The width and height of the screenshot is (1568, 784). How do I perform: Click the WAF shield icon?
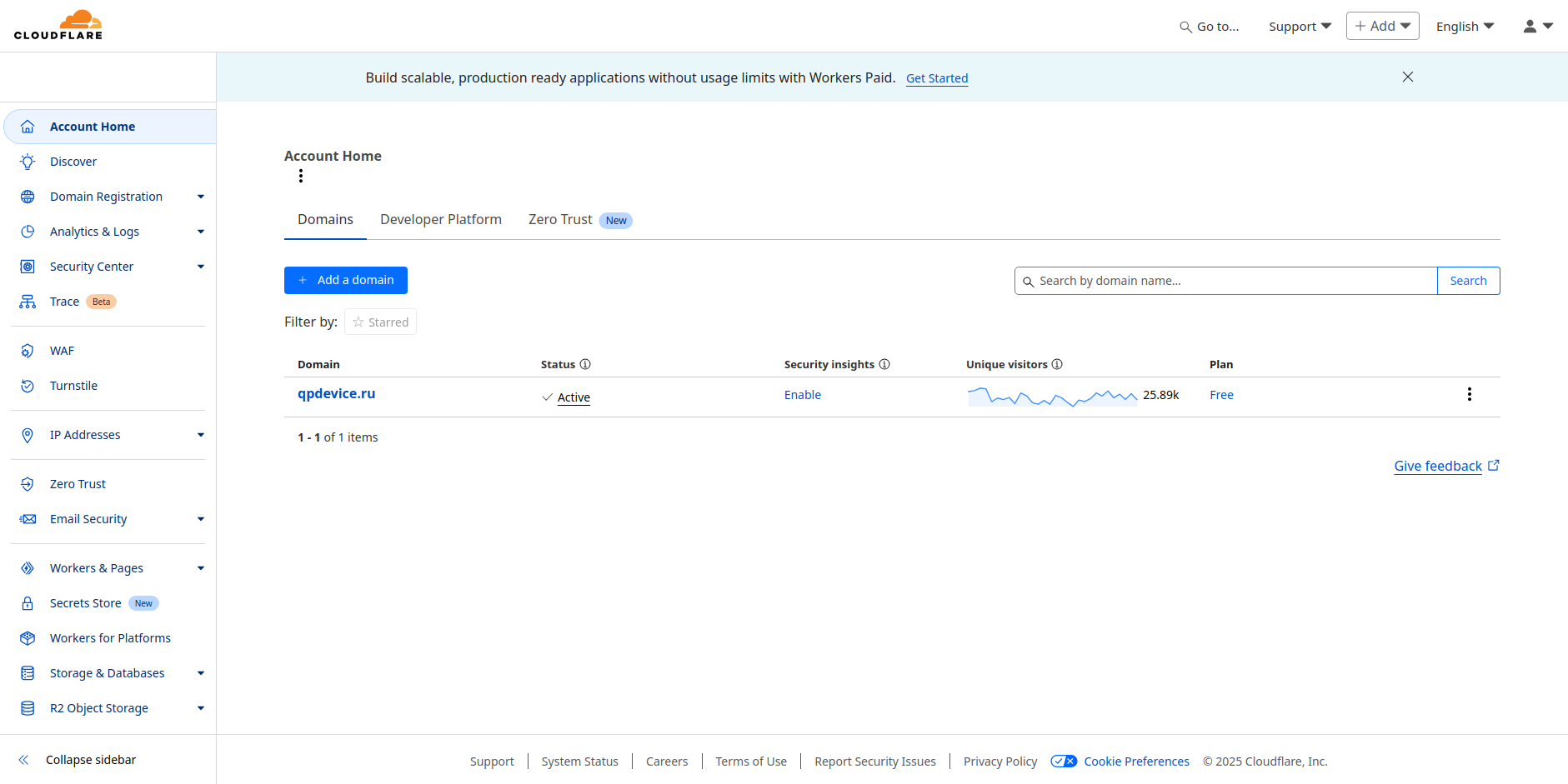28,351
